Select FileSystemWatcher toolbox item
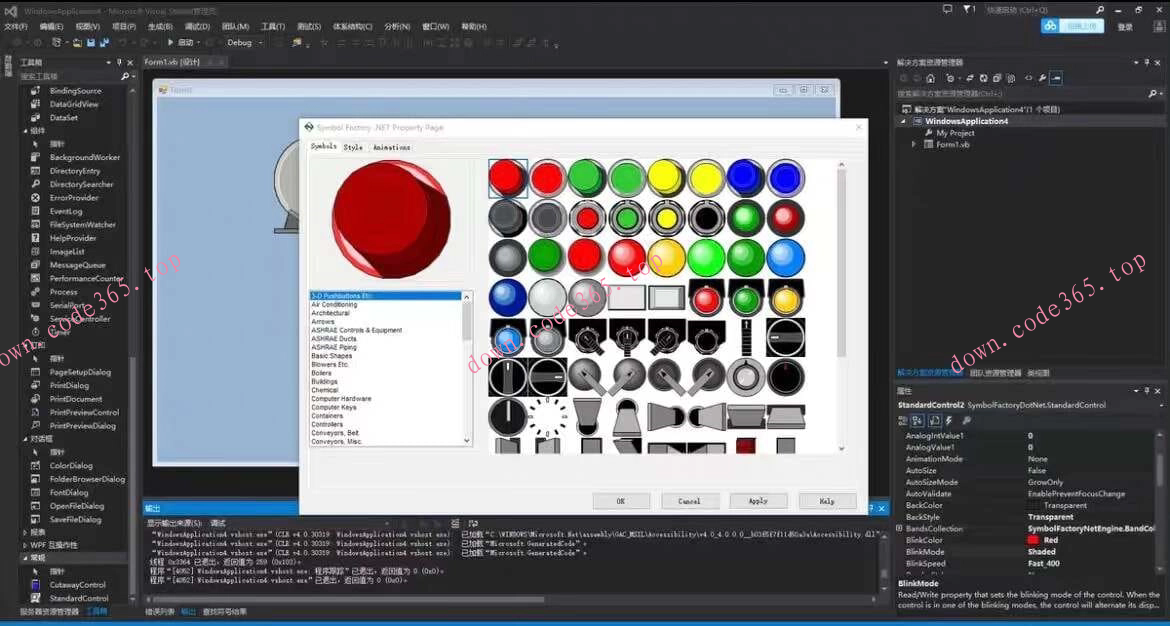 [x=82, y=225]
